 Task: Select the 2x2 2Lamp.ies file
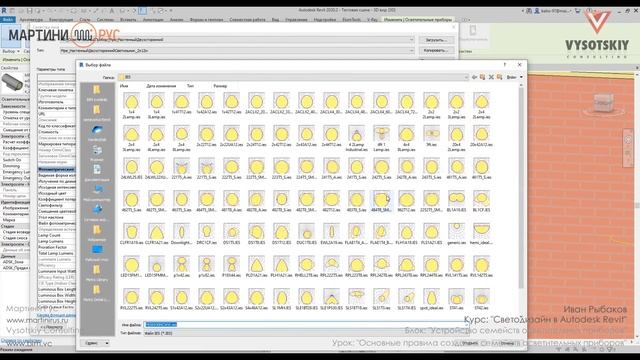pos(431,105)
